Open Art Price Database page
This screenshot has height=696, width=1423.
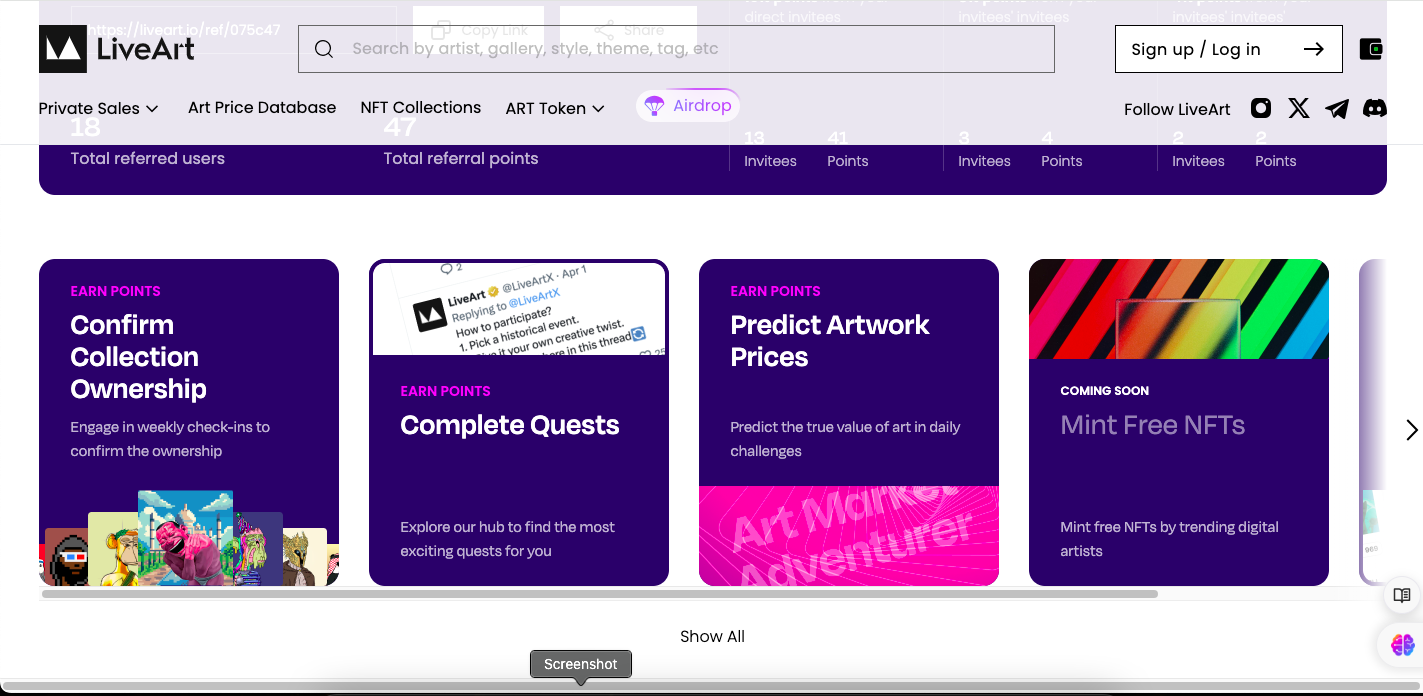(262, 107)
